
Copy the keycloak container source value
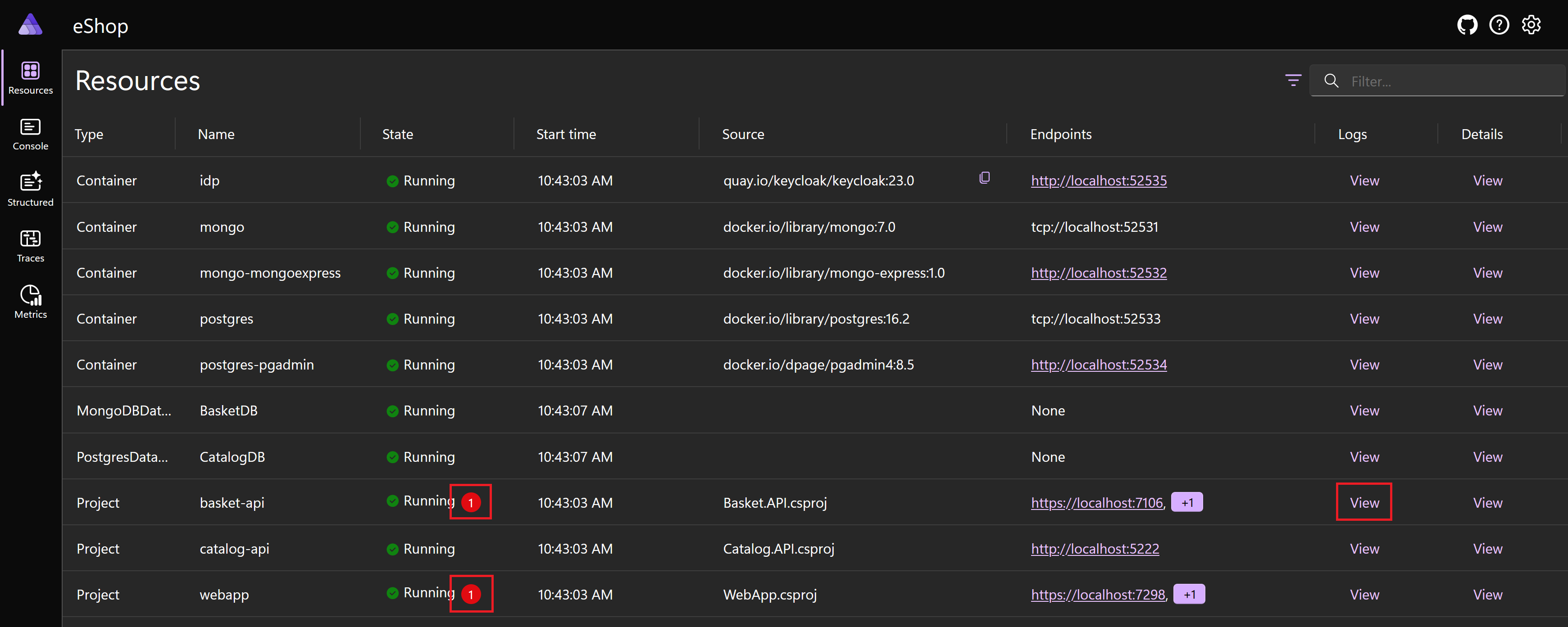click(x=985, y=178)
